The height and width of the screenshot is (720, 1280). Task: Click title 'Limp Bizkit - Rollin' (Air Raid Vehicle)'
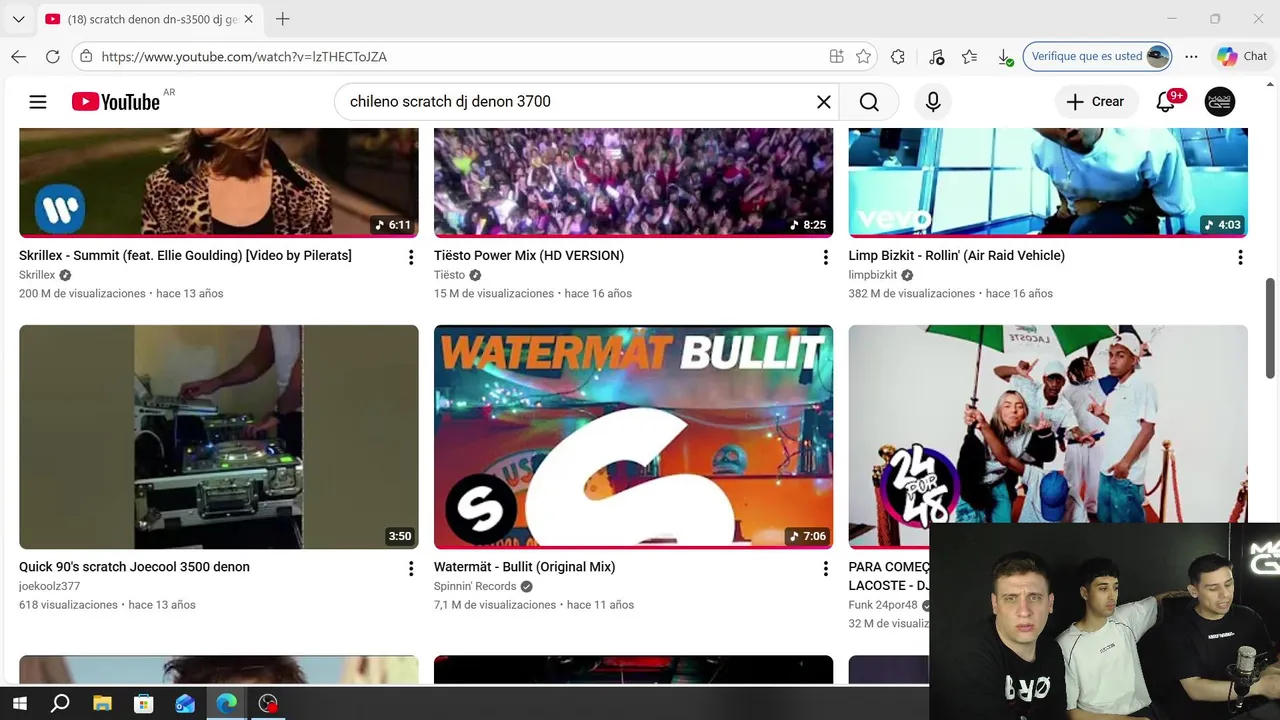957,256
